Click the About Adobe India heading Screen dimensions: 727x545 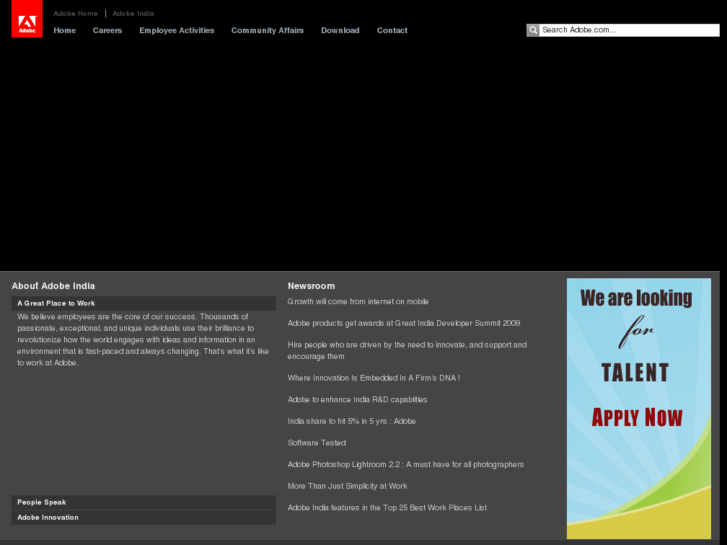(53, 286)
